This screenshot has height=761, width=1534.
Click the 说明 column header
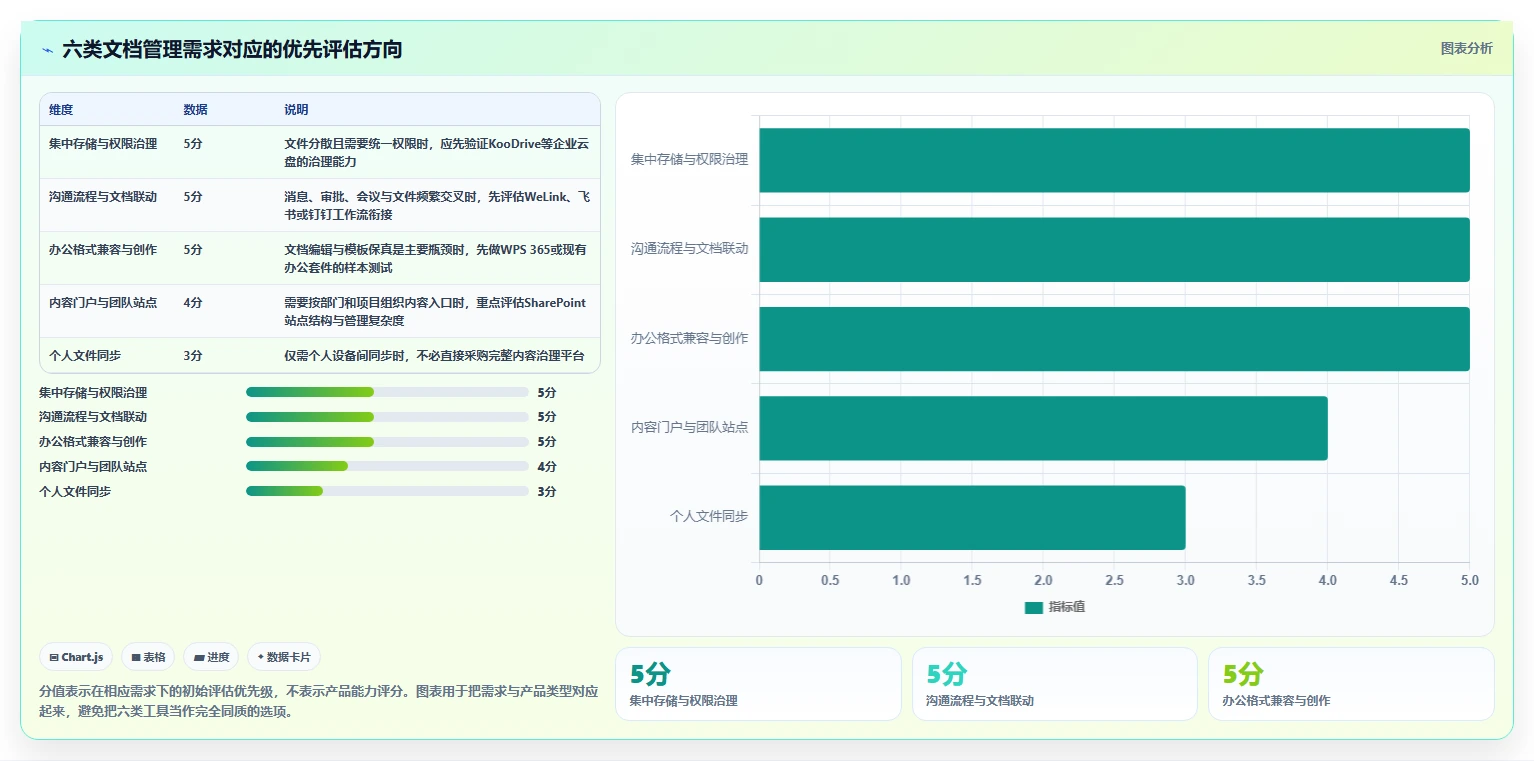(296, 110)
